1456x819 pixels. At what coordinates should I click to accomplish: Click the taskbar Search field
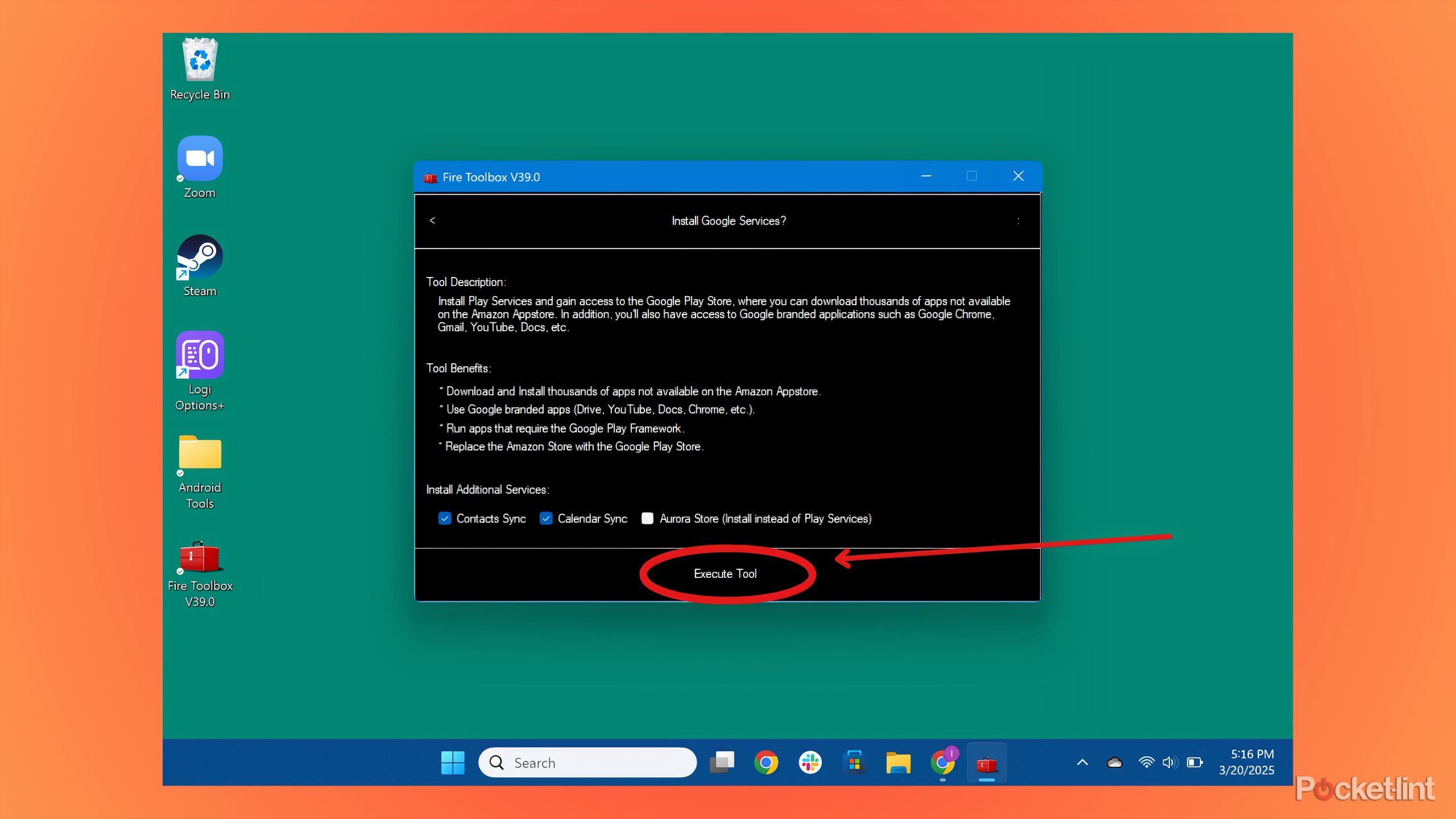(x=588, y=762)
